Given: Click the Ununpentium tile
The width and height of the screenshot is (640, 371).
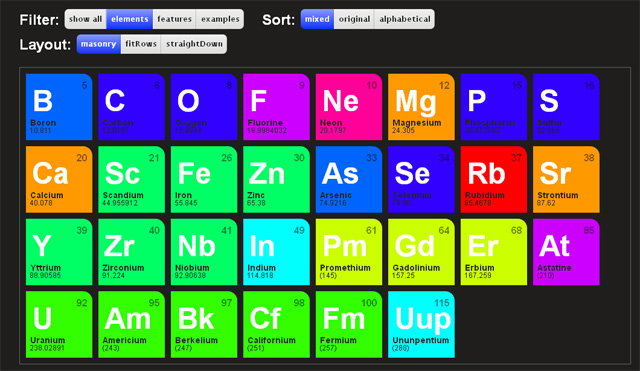Looking at the screenshot, I should coord(421,324).
